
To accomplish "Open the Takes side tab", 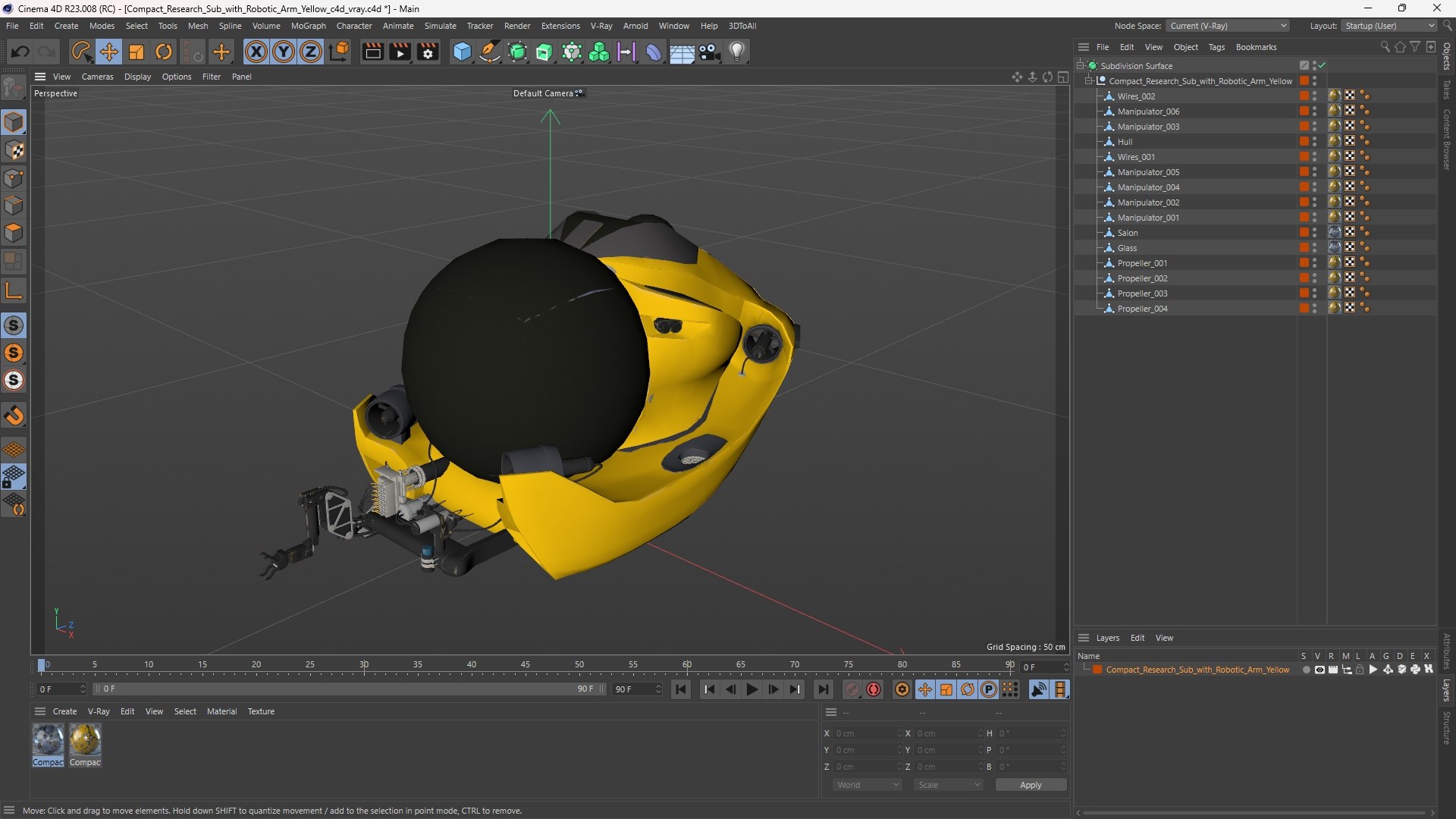I will [1447, 89].
